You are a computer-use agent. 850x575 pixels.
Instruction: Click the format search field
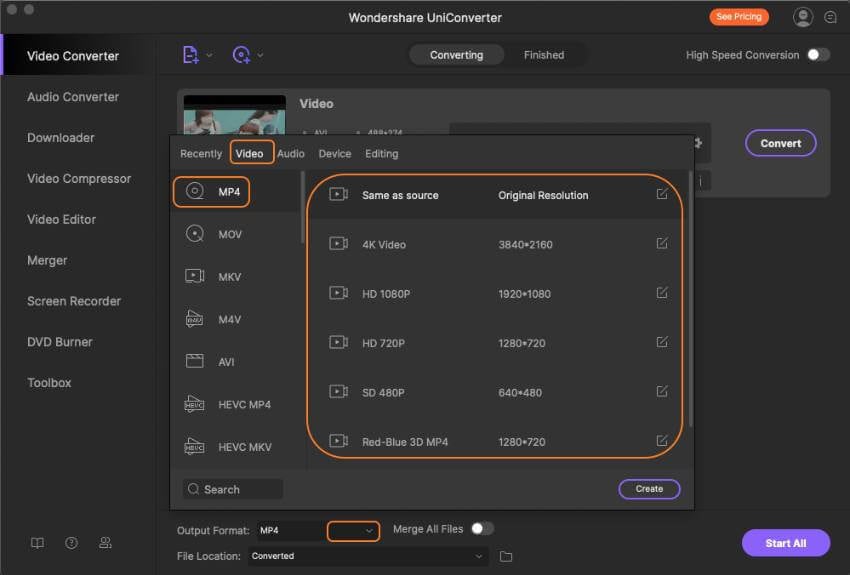pyautogui.click(x=232, y=489)
